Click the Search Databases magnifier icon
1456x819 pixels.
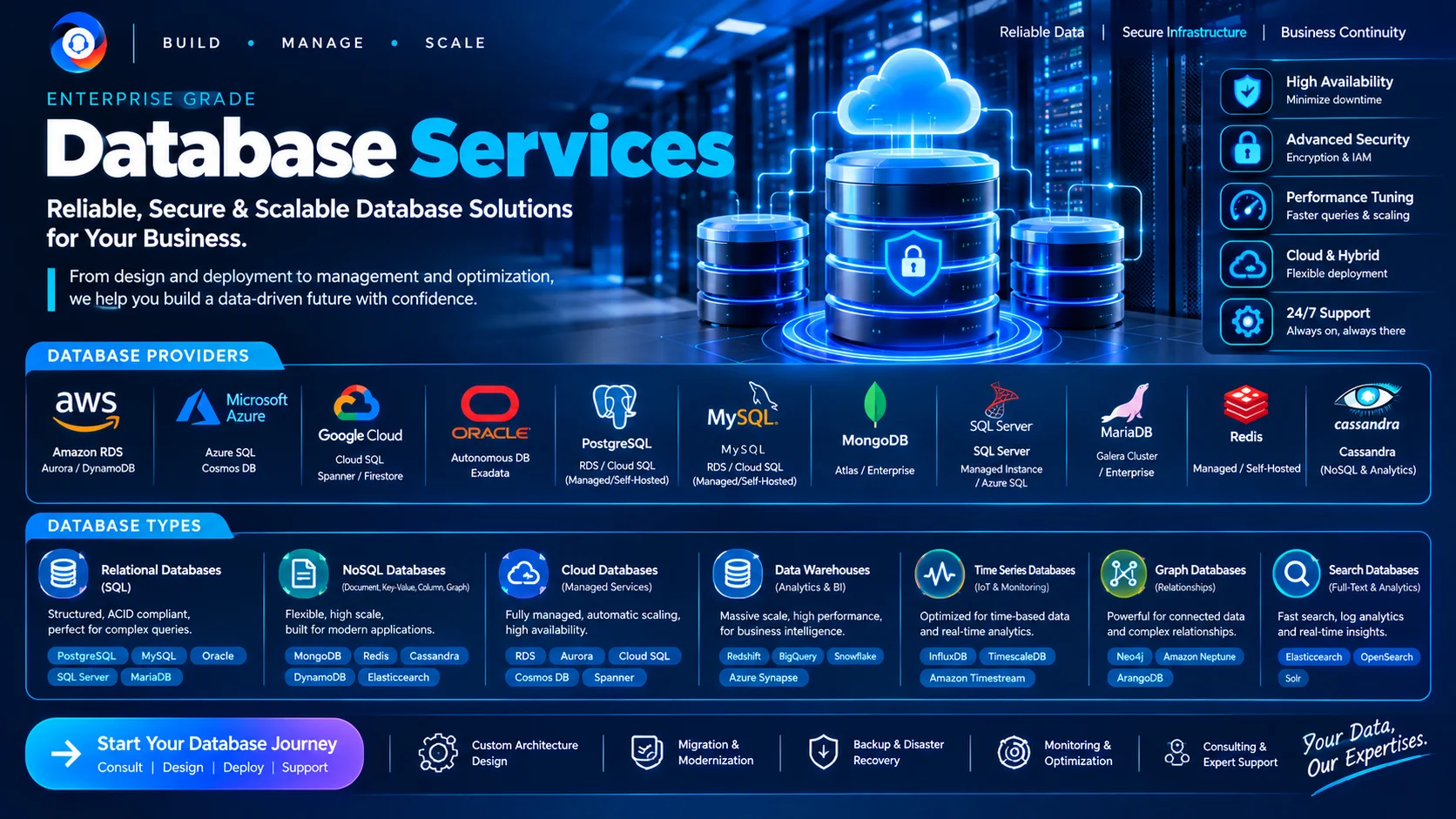click(x=1297, y=574)
